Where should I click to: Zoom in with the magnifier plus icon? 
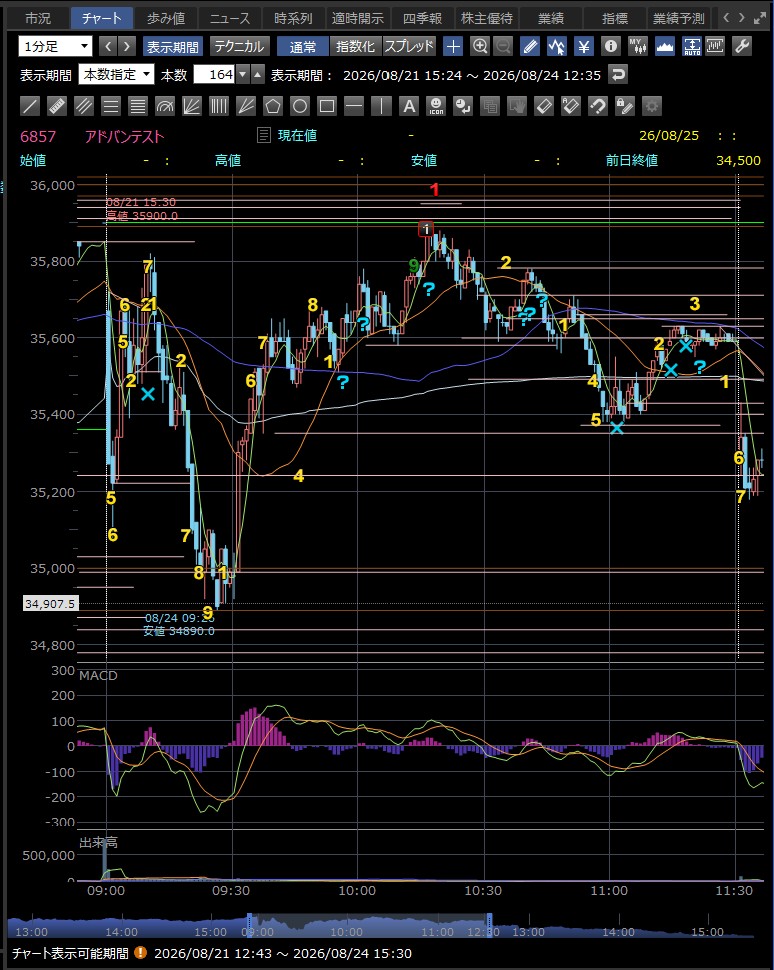coord(479,46)
